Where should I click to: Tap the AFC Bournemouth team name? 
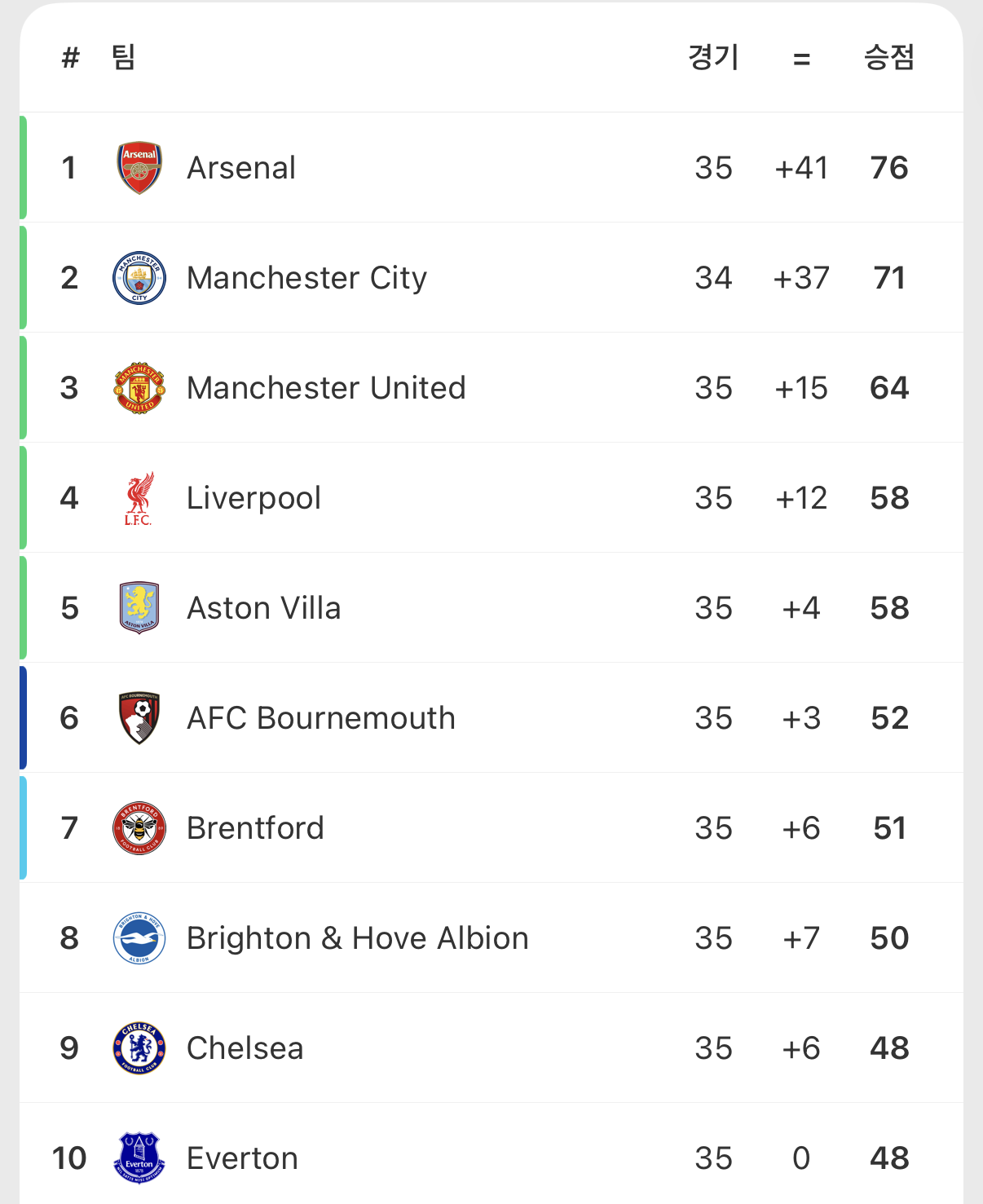(x=321, y=718)
